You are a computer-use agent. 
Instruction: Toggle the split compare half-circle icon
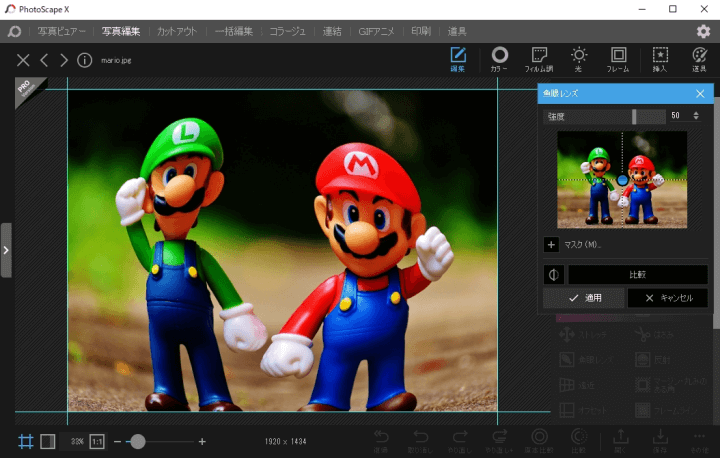click(x=554, y=275)
